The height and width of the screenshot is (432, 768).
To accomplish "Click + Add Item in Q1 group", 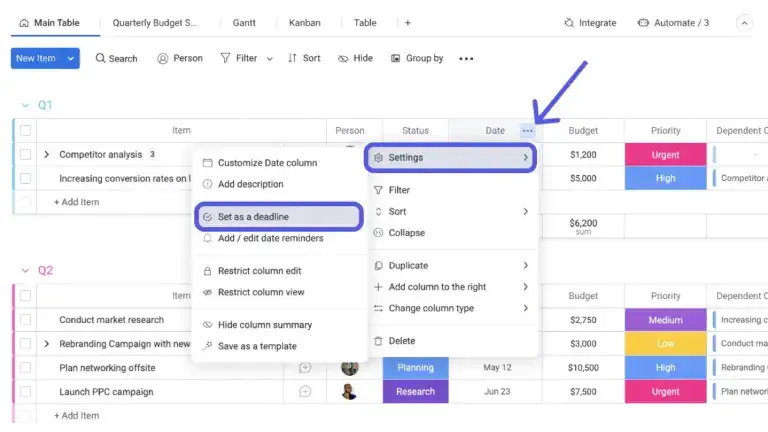I will pos(76,202).
